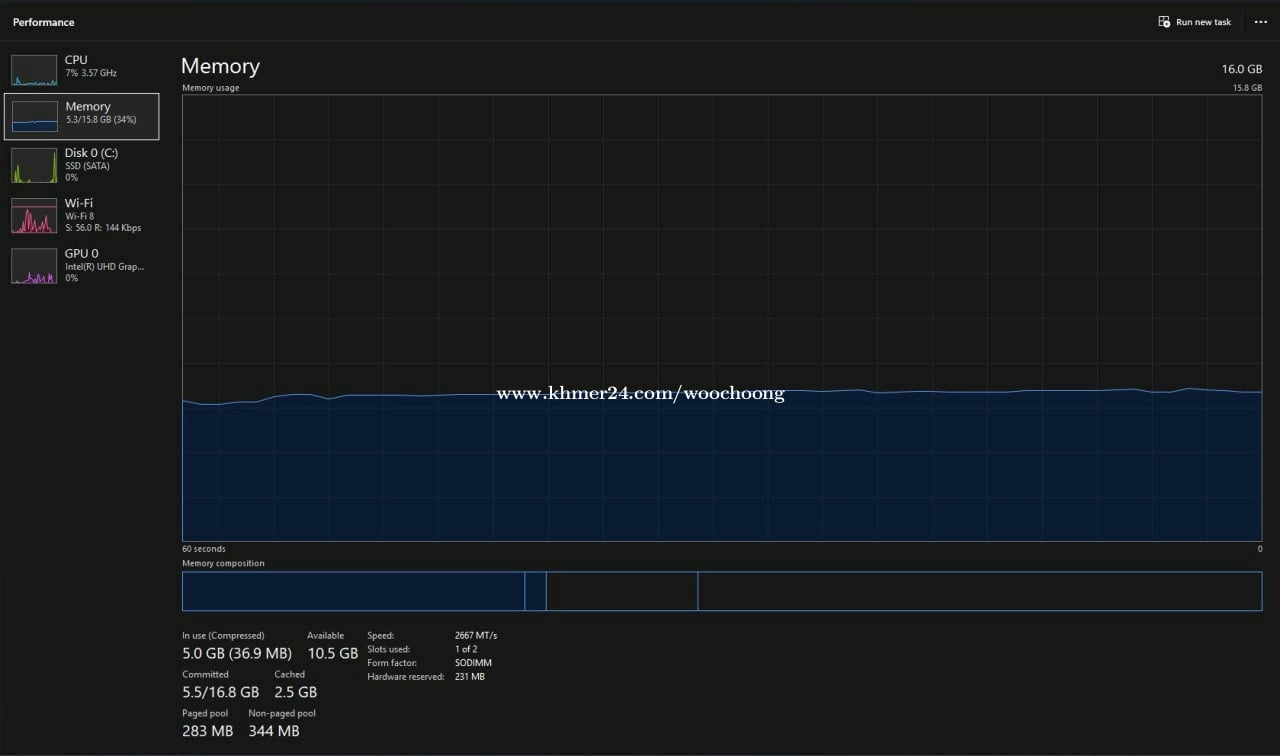The height and width of the screenshot is (756, 1280).
Task: Click the Run new task label
Action: 1203,22
